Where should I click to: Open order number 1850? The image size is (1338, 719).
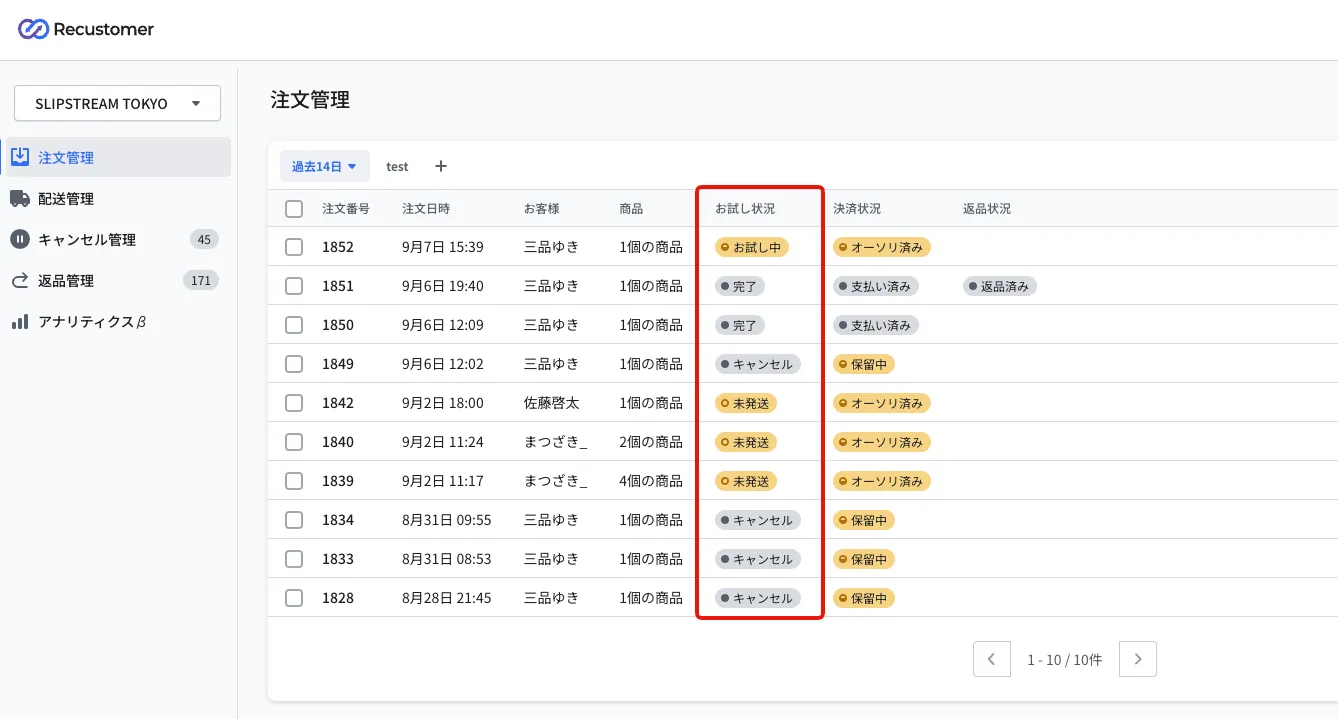(338, 325)
